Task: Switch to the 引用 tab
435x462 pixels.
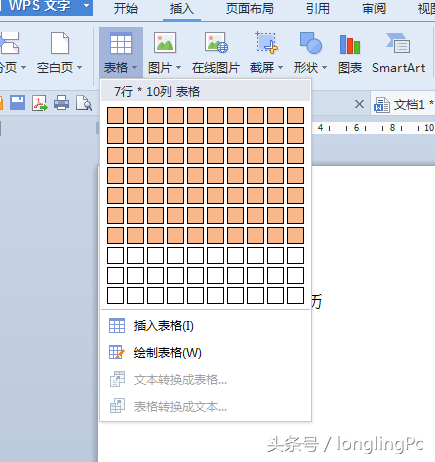Action: click(x=318, y=9)
